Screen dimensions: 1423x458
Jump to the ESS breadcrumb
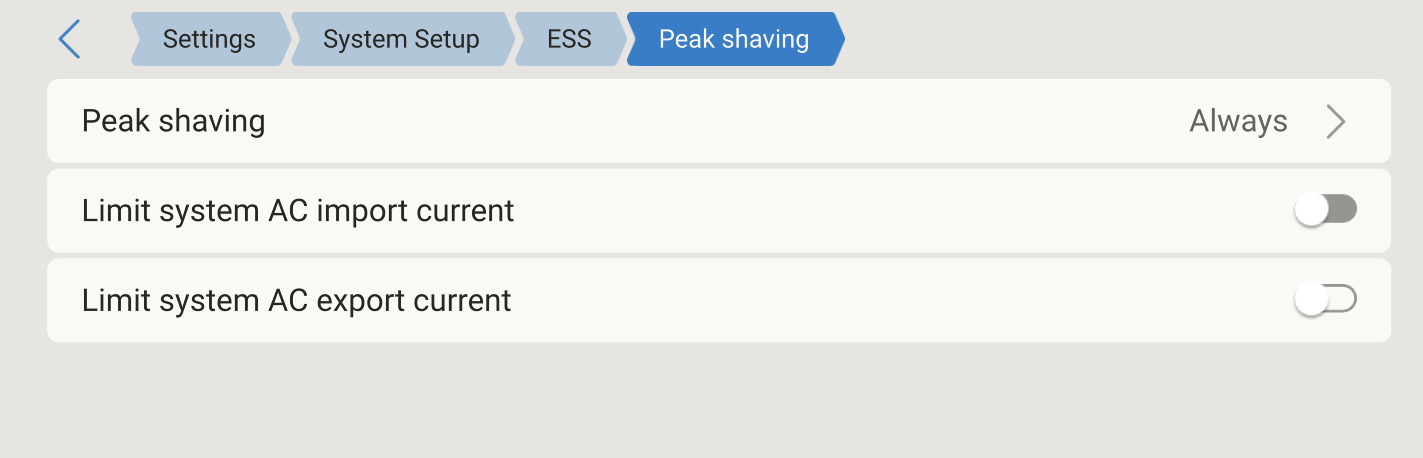click(569, 39)
